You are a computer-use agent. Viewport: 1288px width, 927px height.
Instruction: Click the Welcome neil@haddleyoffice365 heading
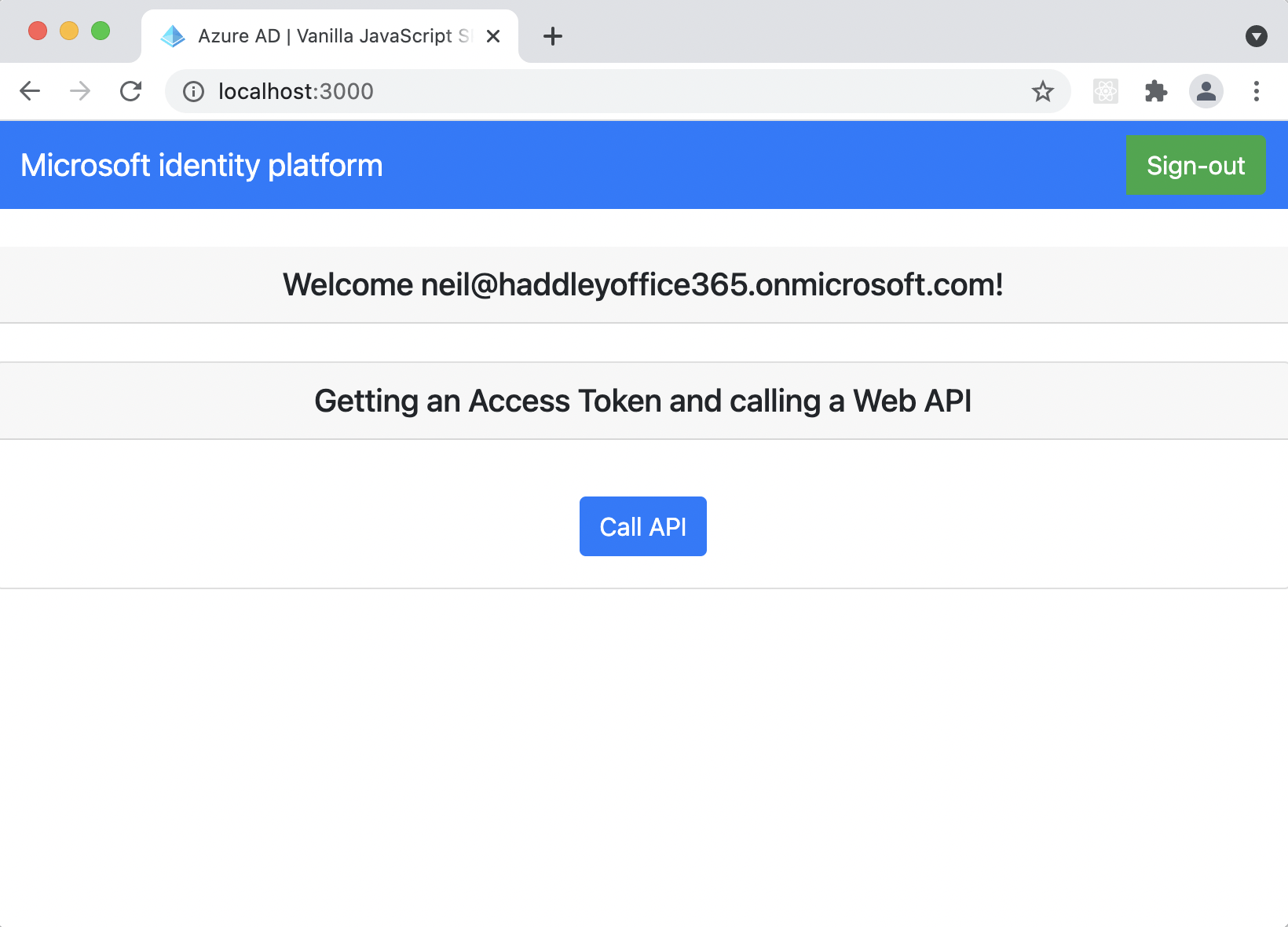coord(643,284)
